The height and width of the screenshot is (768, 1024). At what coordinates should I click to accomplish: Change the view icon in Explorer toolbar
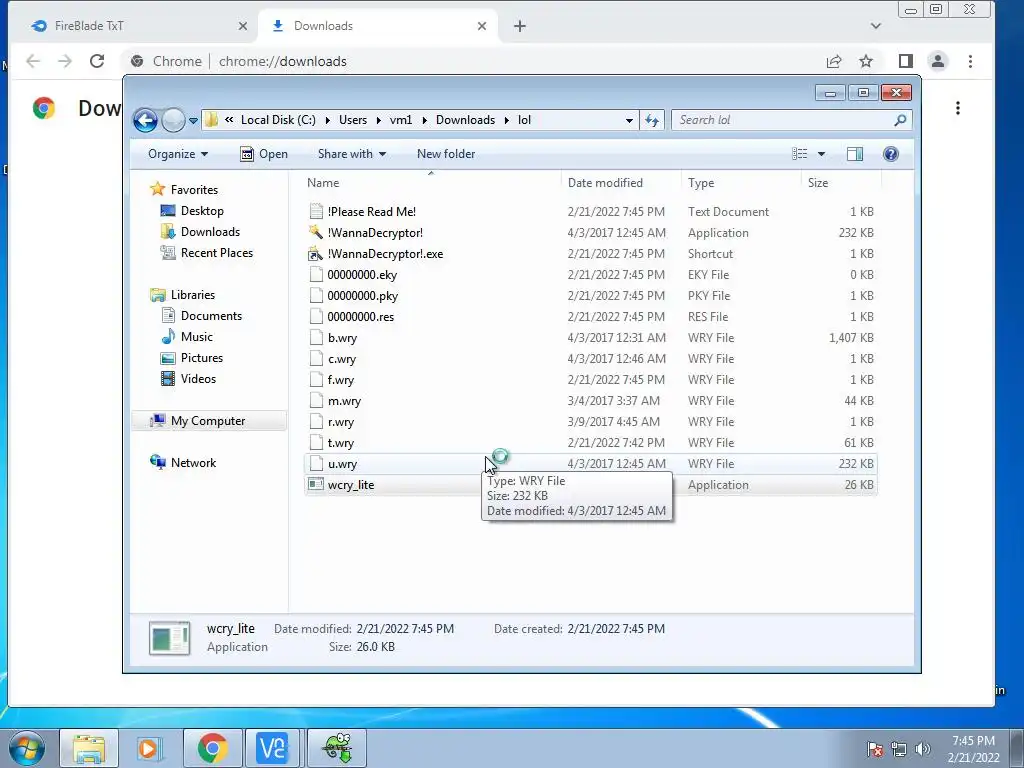coord(799,154)
